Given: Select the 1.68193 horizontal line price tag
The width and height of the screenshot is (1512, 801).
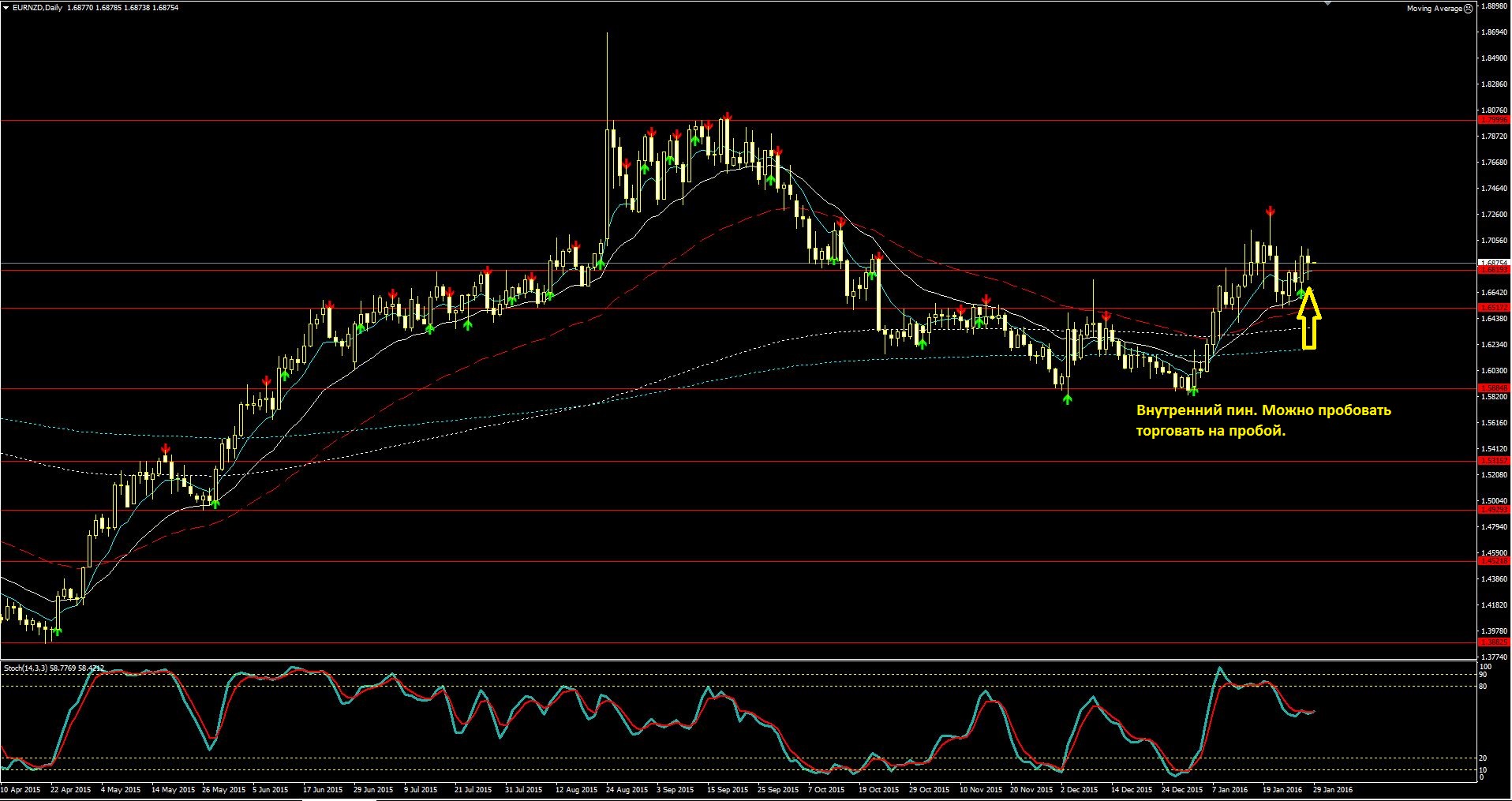Looking at the screenshot, I should (1494, 270).
